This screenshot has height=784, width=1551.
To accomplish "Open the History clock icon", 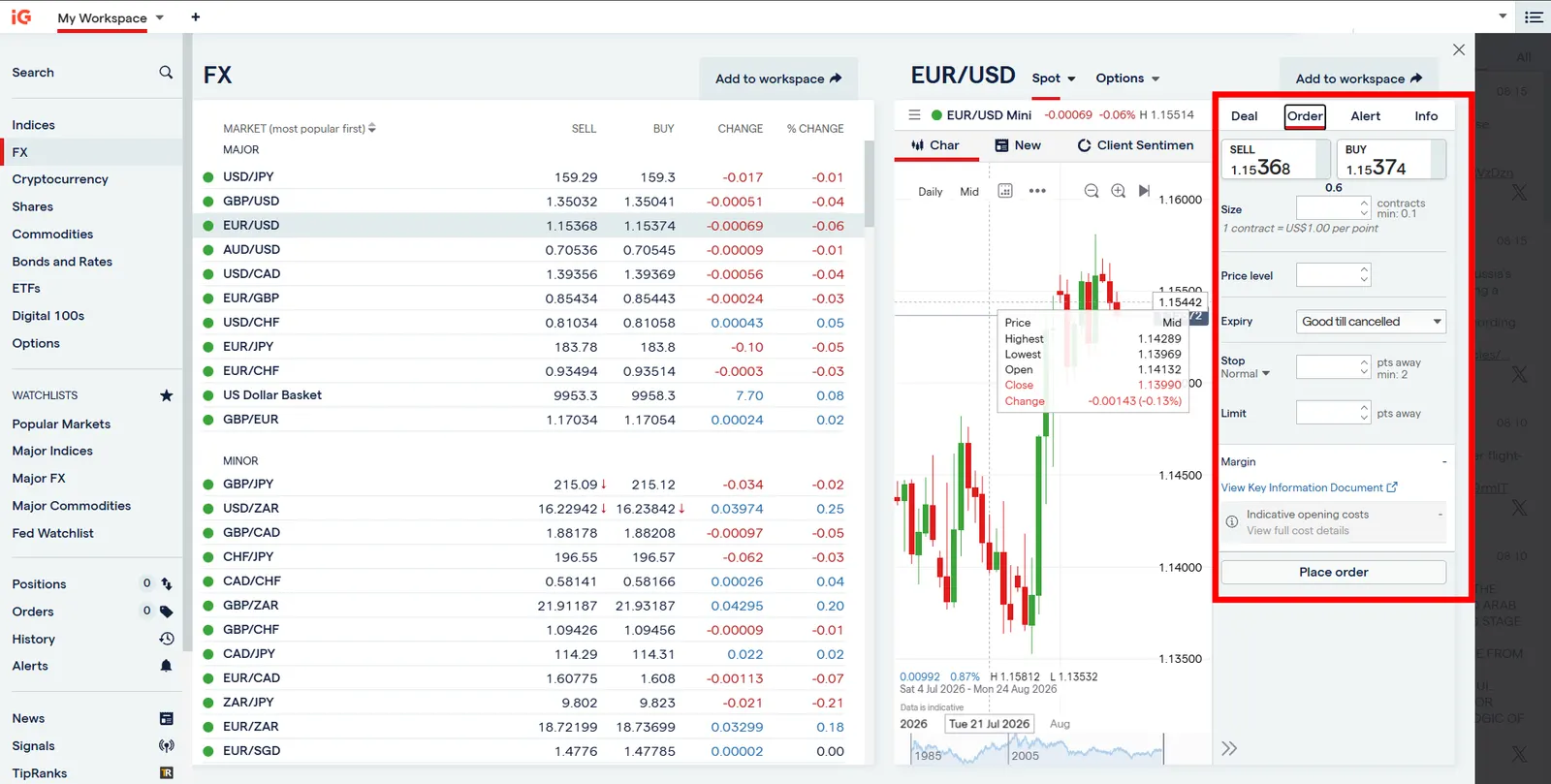I will point(166,639).
